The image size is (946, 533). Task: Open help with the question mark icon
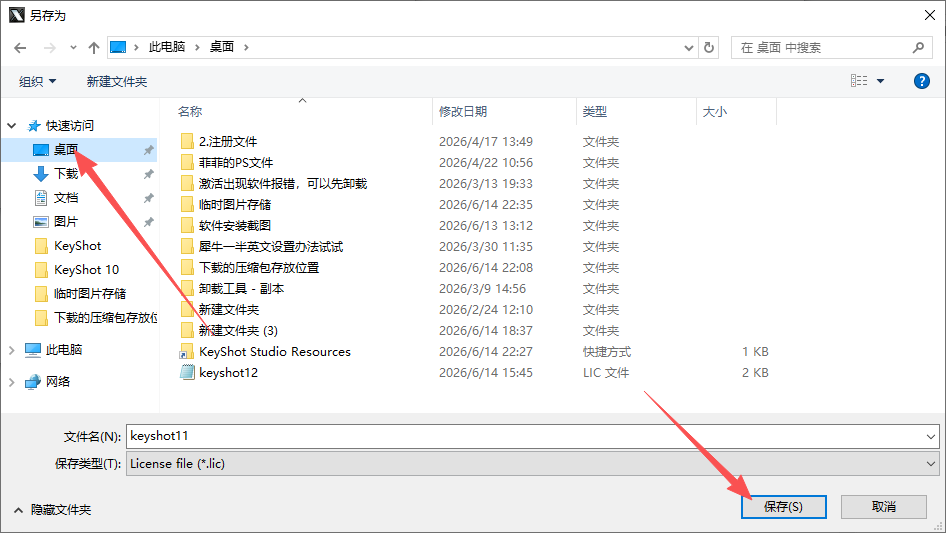click(921, 81)
